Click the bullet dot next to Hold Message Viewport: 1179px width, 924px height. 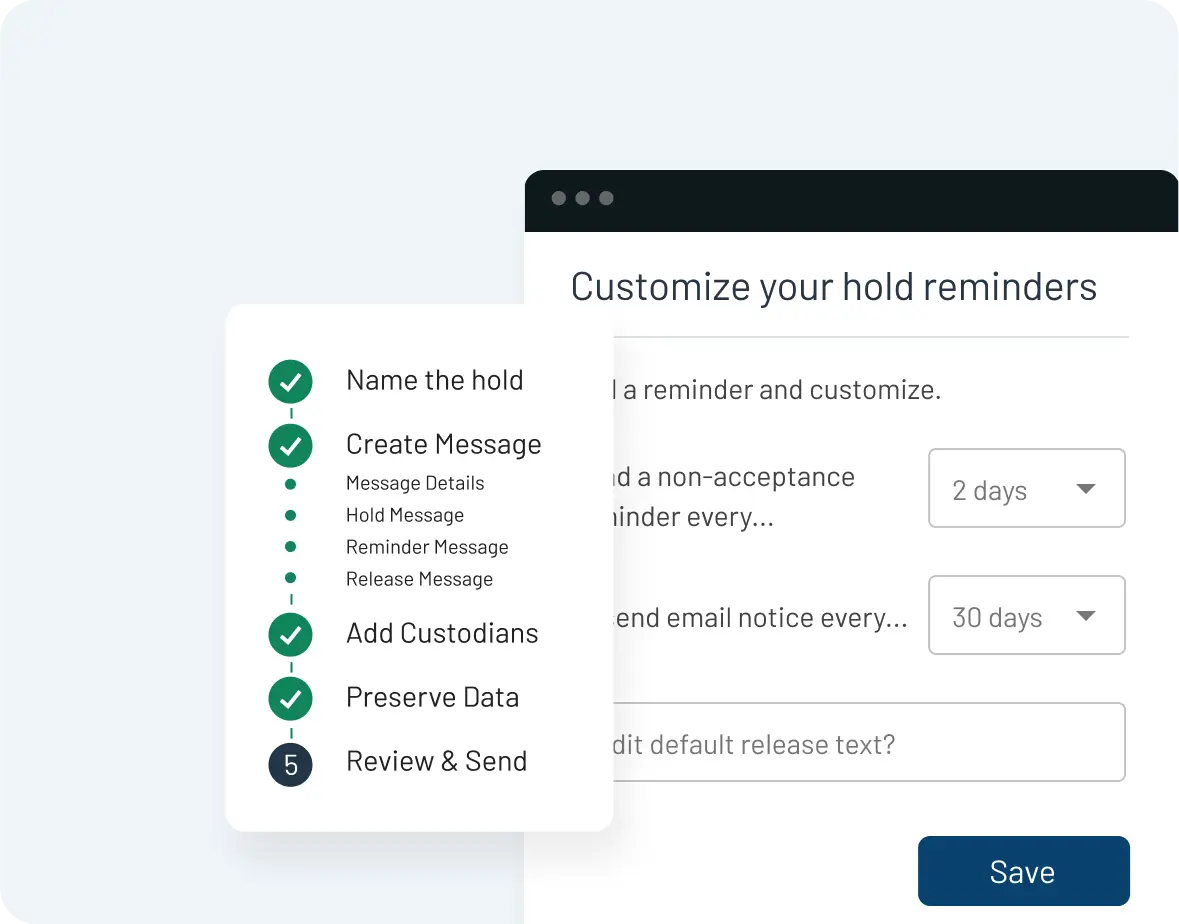tap(290, 514)
